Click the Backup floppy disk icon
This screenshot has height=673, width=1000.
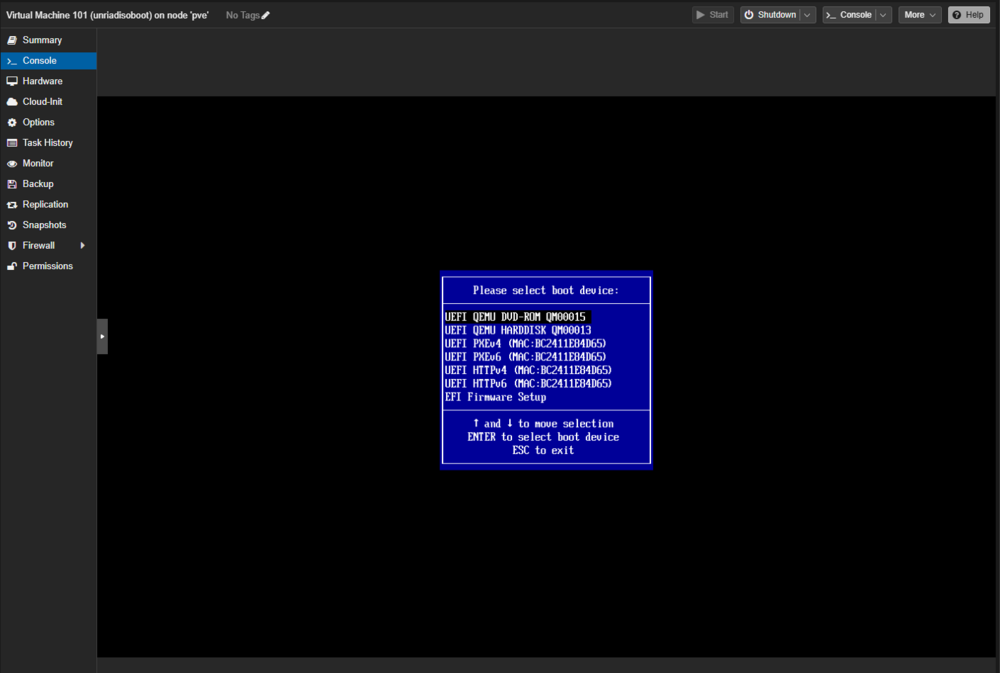(11, 184)
